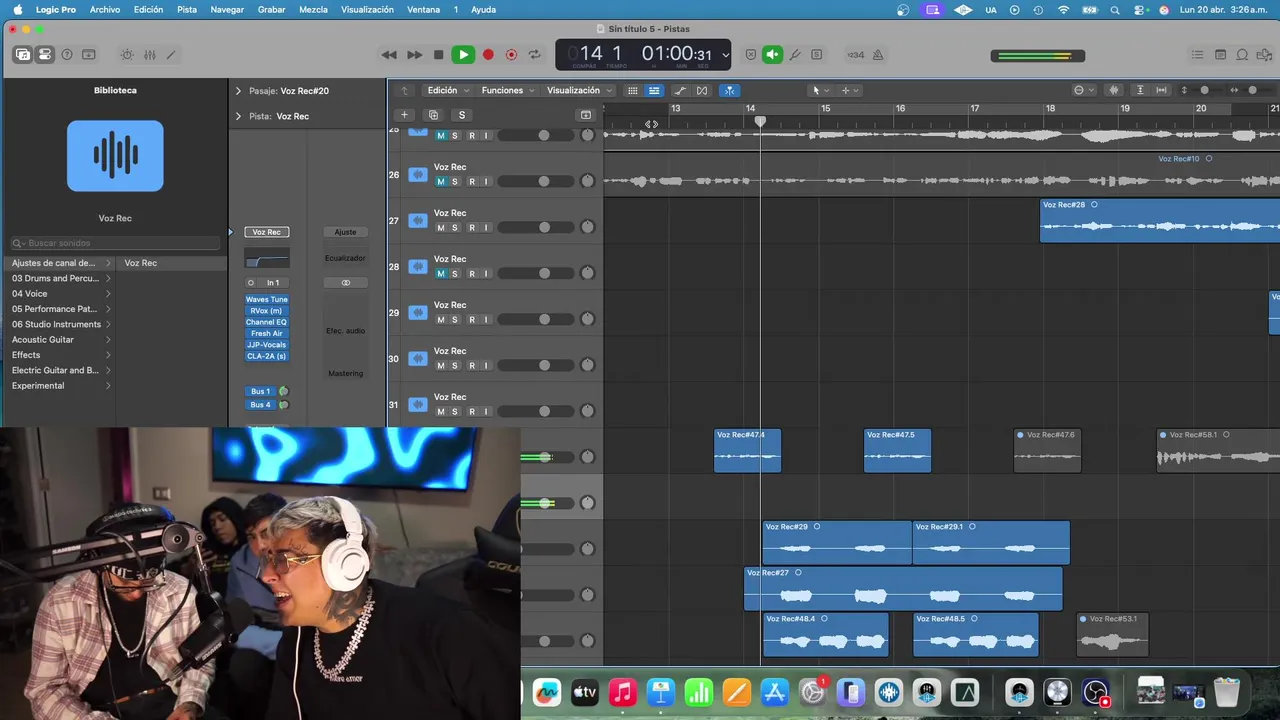Show the grid view button
1280x720 pixels.
click(x=632, y=90)
